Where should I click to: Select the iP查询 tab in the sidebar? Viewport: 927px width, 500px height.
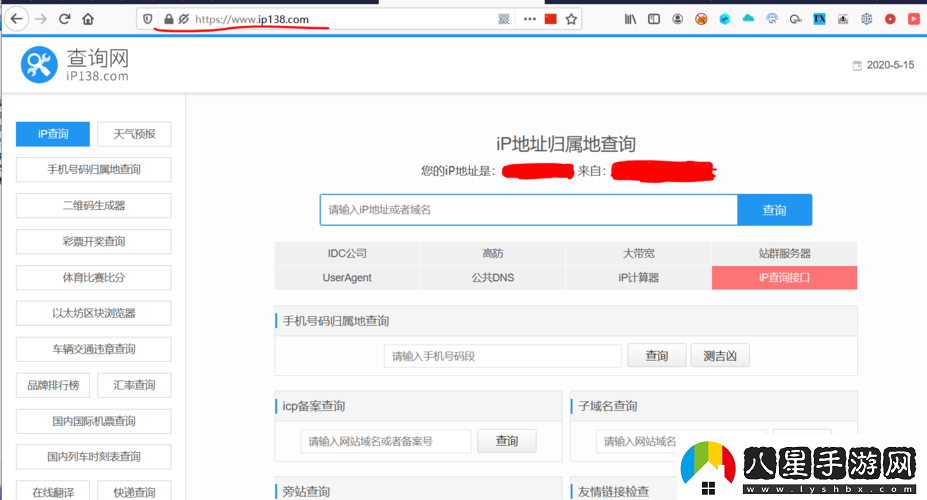(x=53, y=134)
